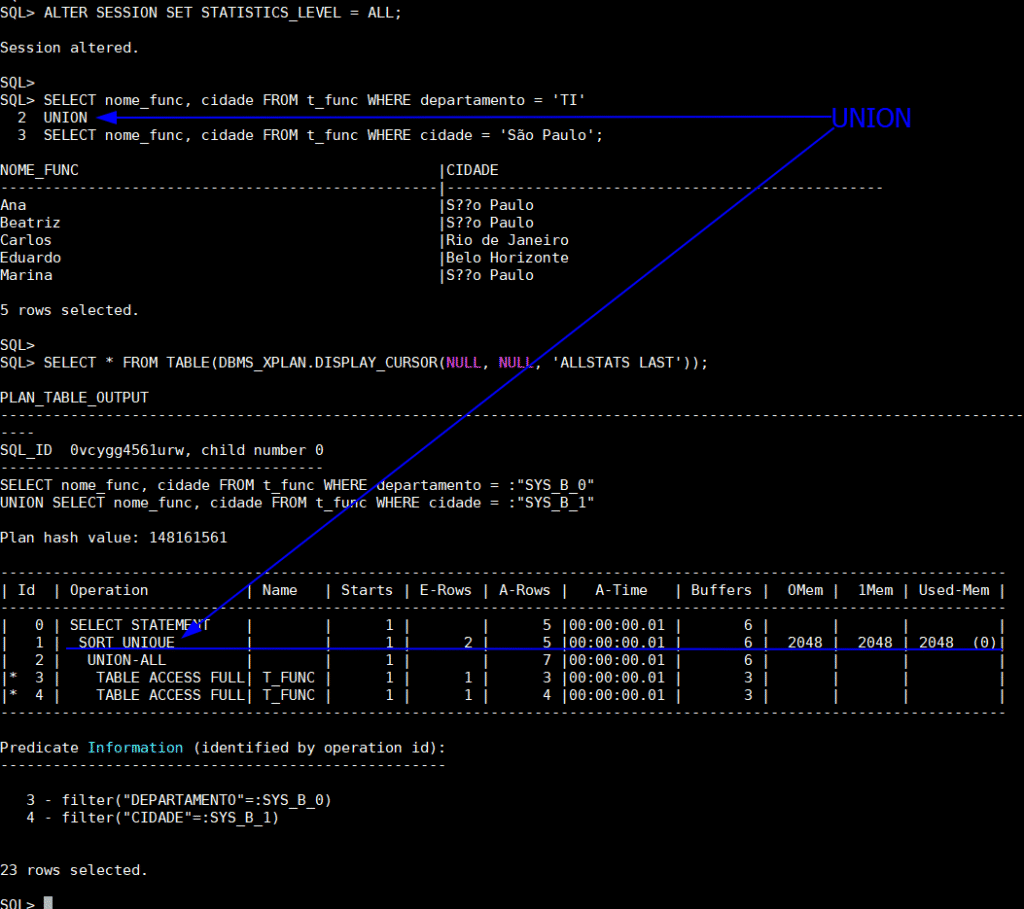Click the PLAN_TABLE_OUTPUT heading

click(74, 398)
